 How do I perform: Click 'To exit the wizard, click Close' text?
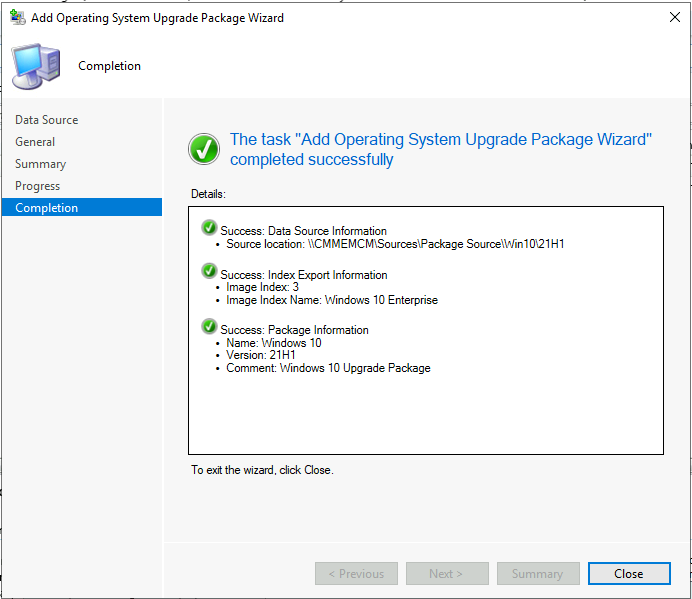pyautogui.click(x=262, y=470)
